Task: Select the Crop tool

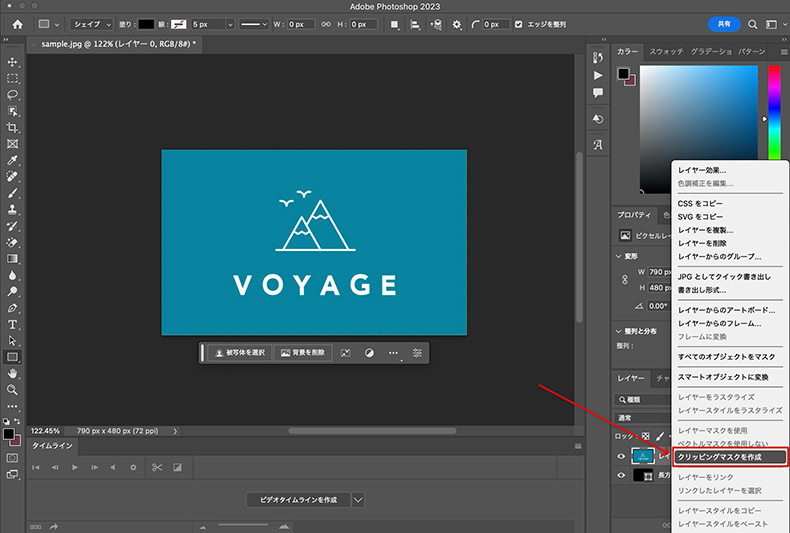Action: 13,128
